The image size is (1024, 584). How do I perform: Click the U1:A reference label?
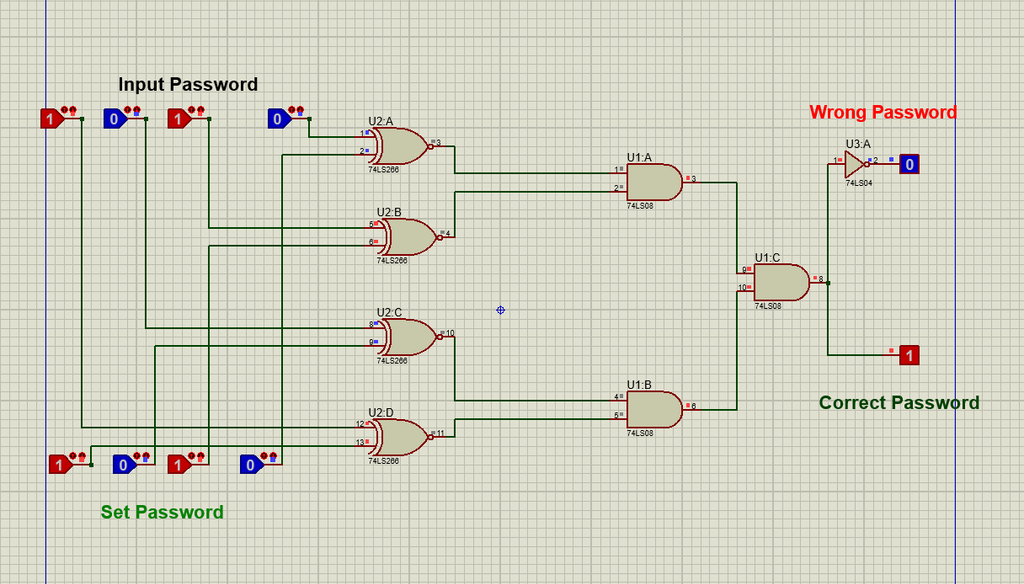(x=639, y=157)
